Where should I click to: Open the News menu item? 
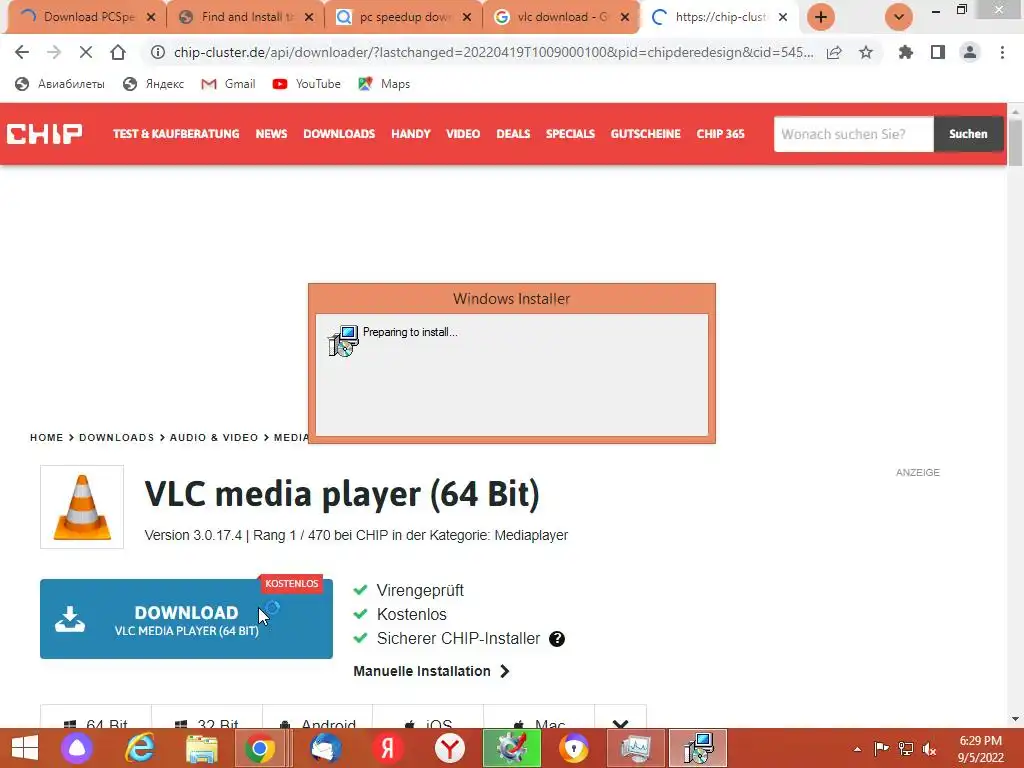pyautogui.click(x=271, y=134)
